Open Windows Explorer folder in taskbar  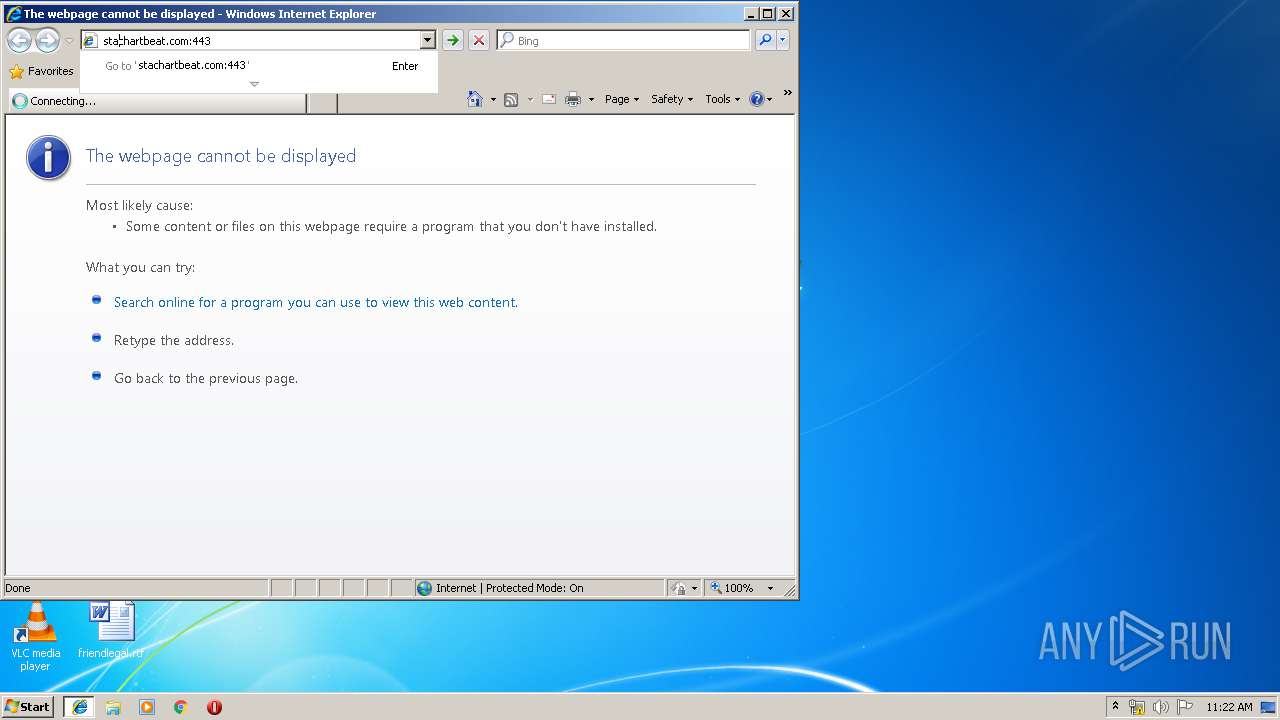tap(113, 707)
